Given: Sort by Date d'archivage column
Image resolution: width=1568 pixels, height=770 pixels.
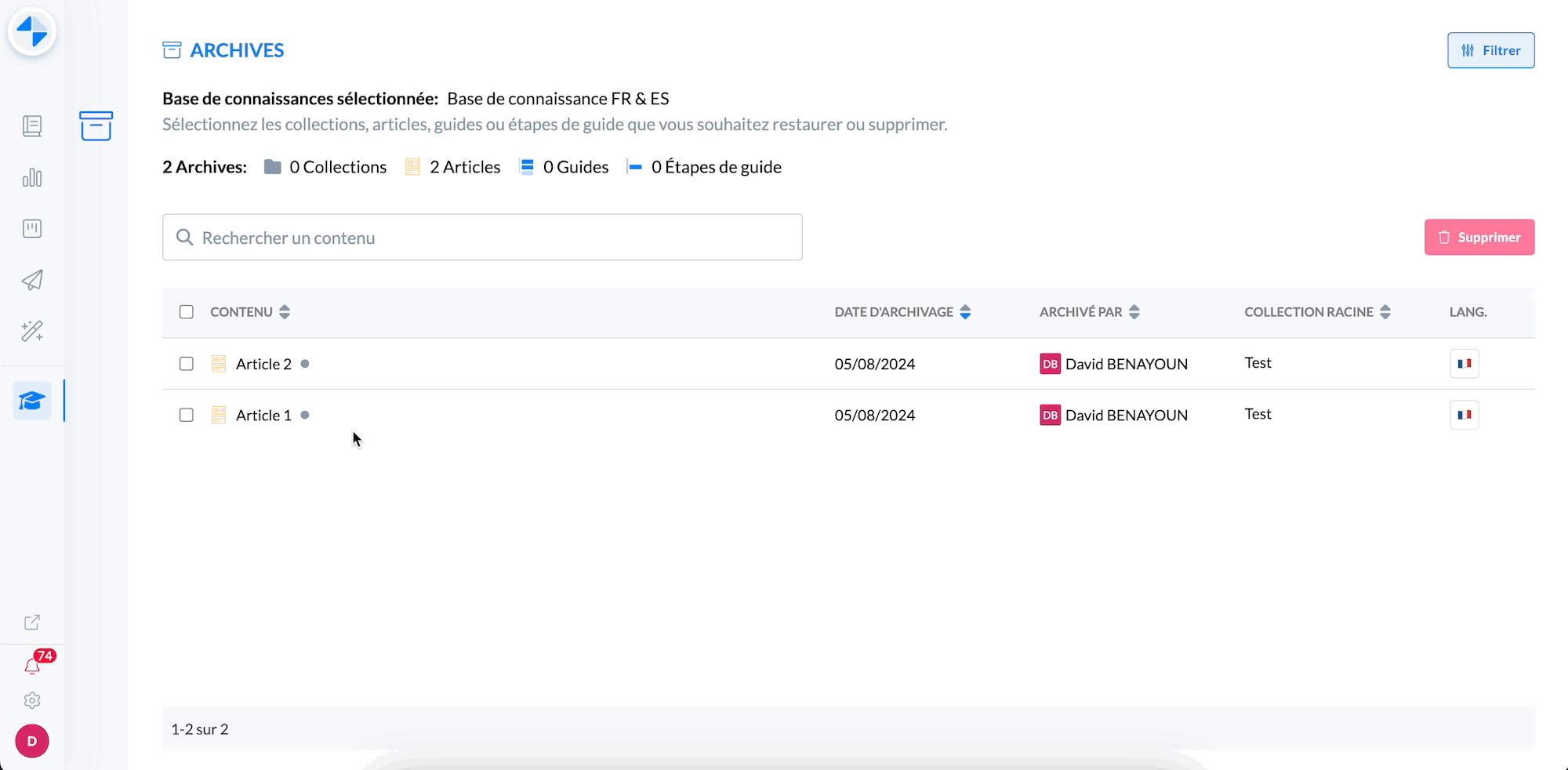Looking at the screenshot, I should [x=965, y=312].
